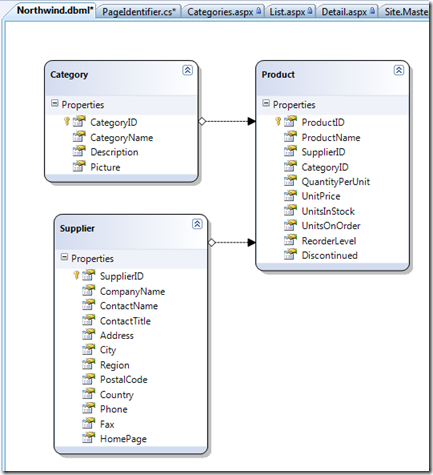The width and height of the screenshot is (433, 475).
Task: Collapse the Properties section in Category
Action: 55,103
